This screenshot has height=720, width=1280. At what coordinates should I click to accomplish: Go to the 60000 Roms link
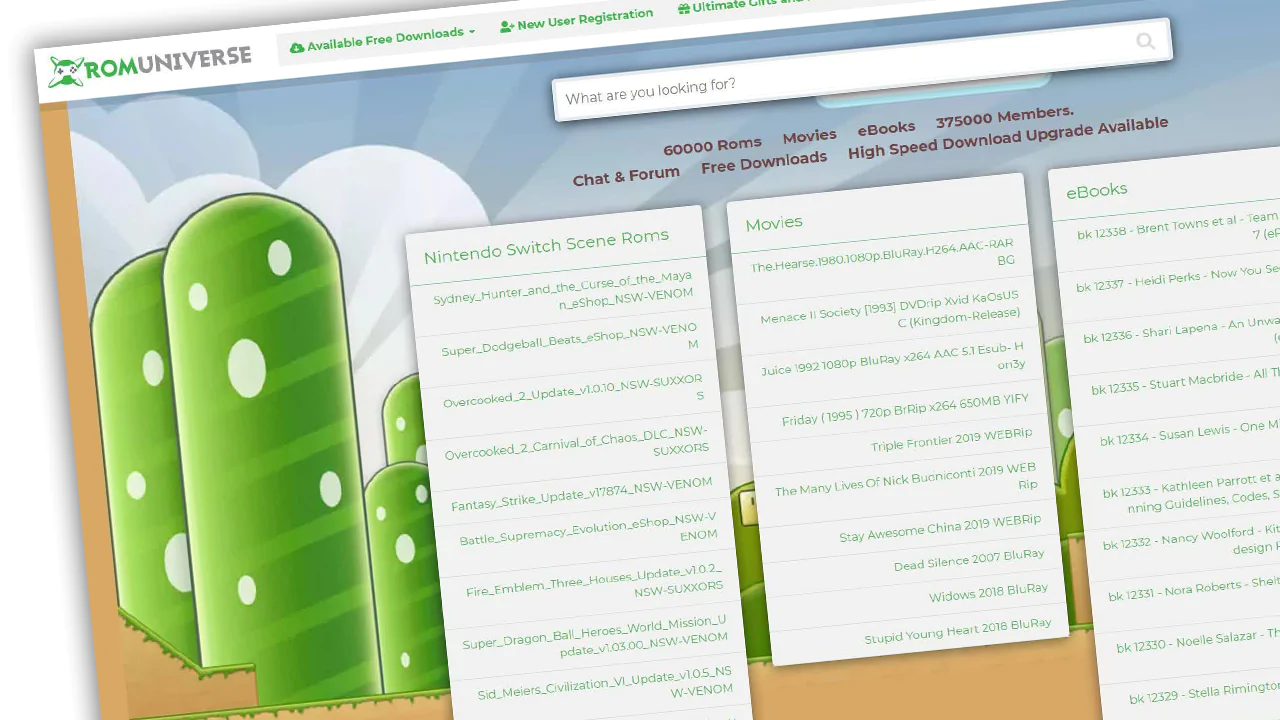(712, 145)
